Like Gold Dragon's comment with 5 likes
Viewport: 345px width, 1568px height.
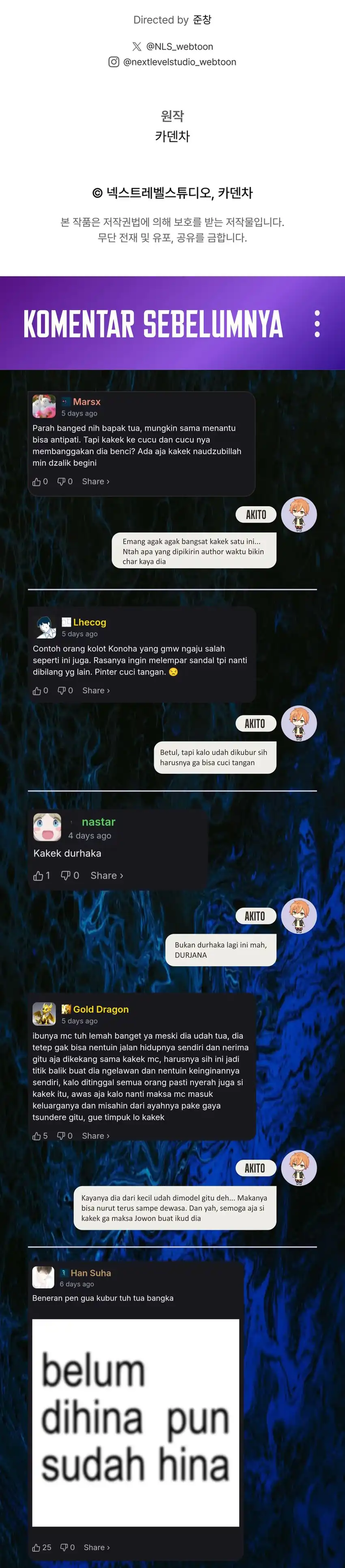pyautogui.click(x=37, y=1136)
